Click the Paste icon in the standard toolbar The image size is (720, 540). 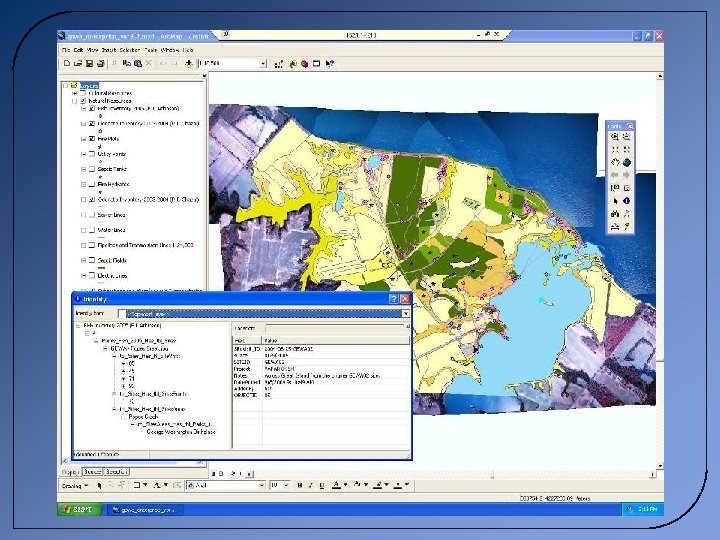pyautogui.click(x=138, y=64)
